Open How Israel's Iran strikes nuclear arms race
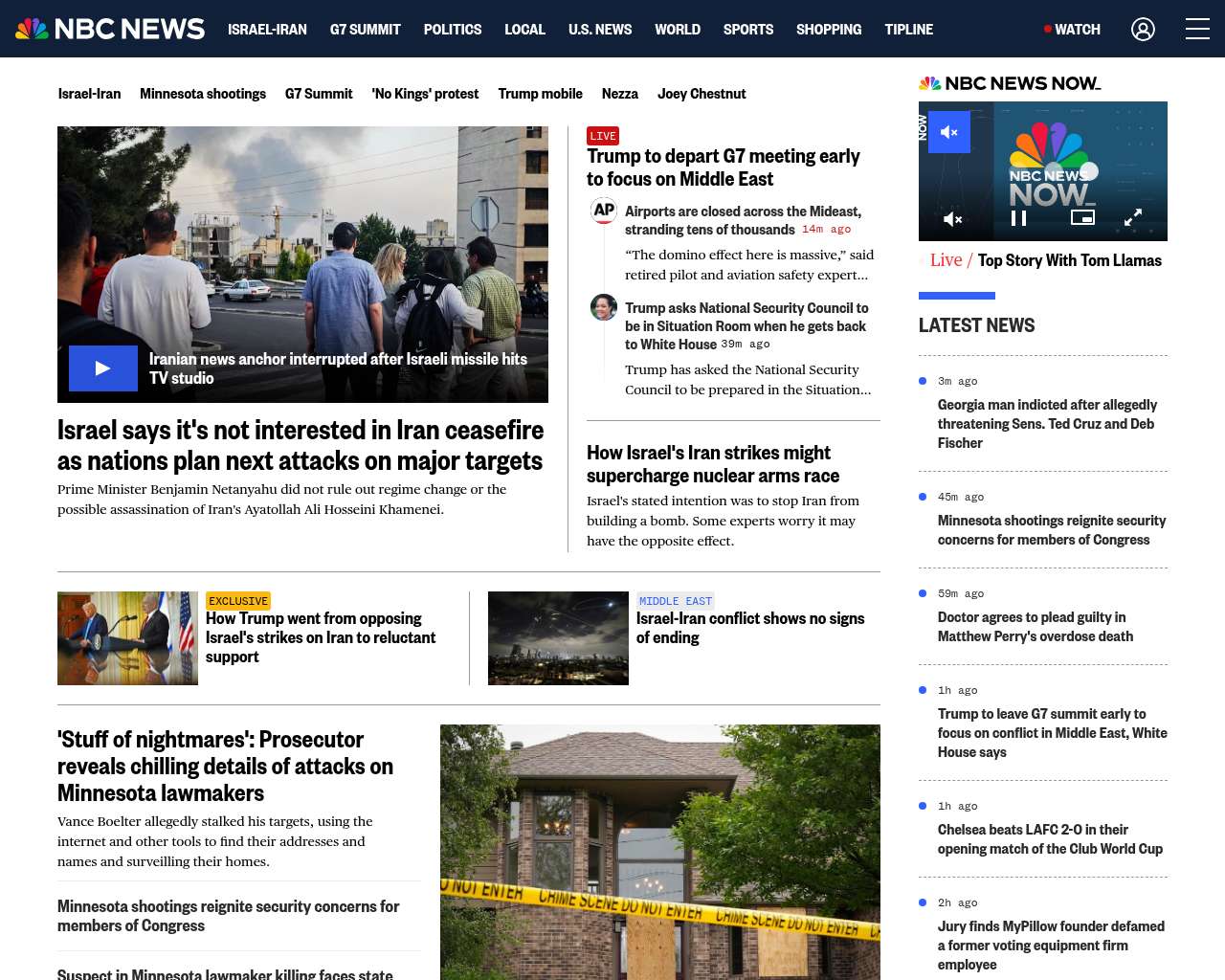 (x=713, y=464)
